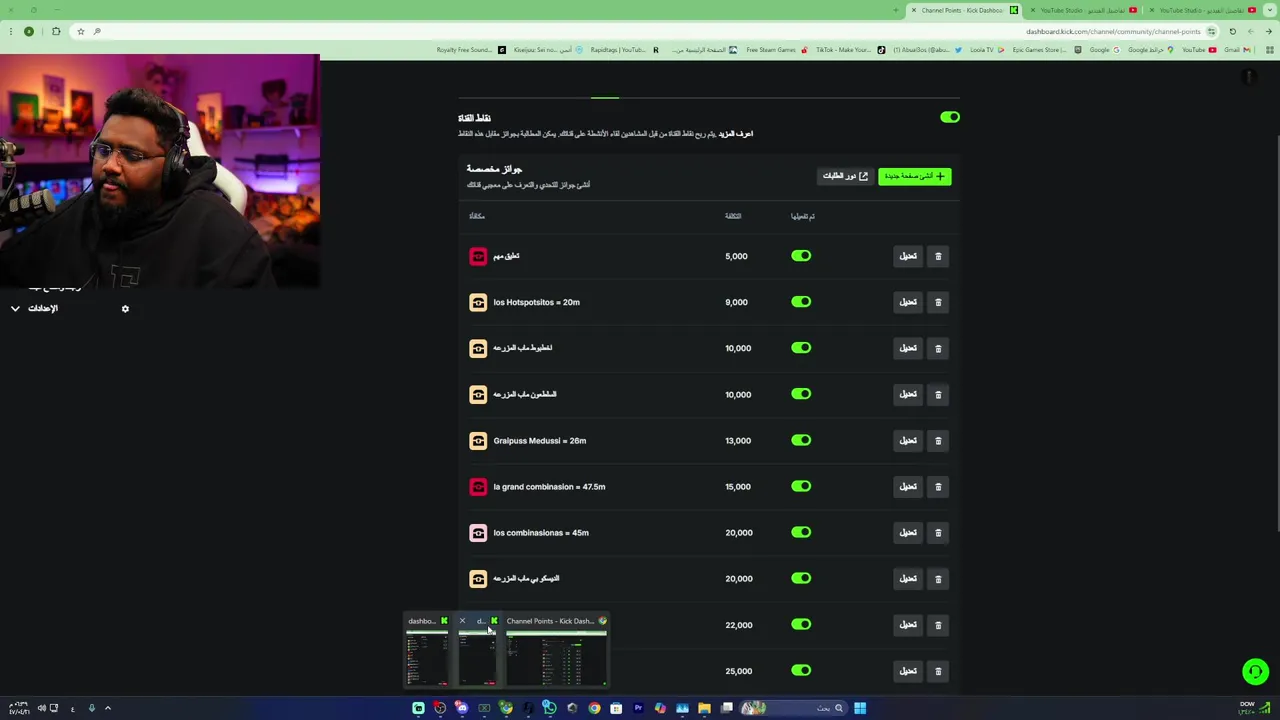Click the 'Graipuss Medussi = 26m' reward name
Screen dimensions: 1280x720
539,441
